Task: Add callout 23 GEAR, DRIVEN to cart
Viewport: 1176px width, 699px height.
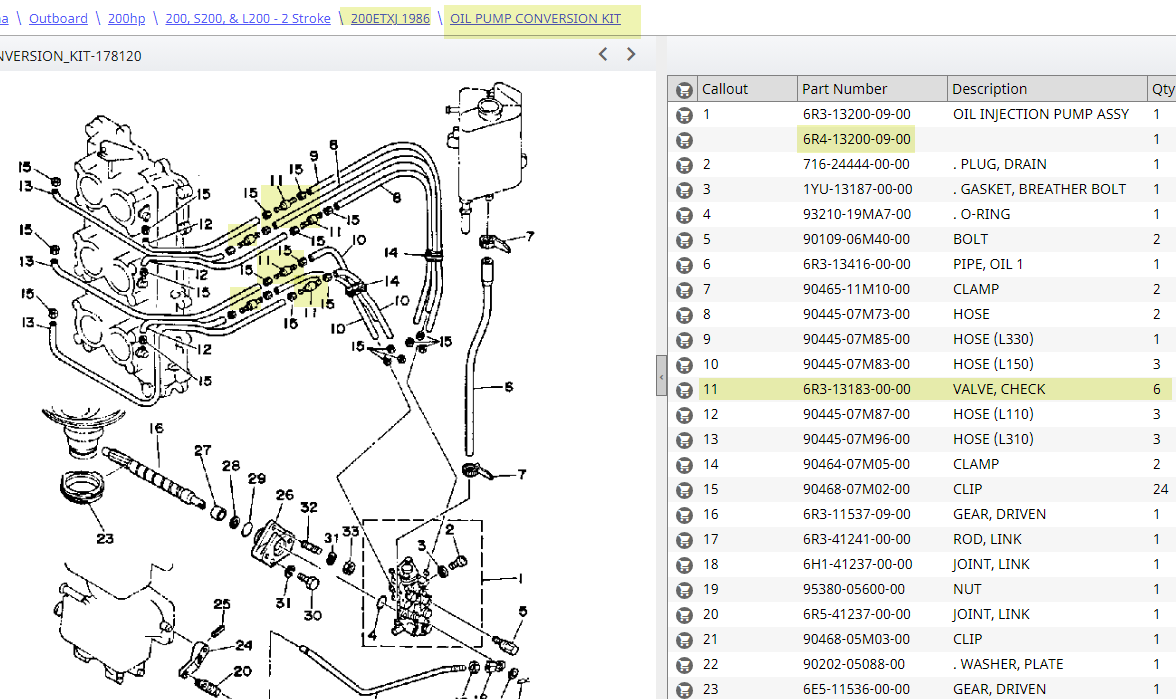Action: tap(683, 690)
